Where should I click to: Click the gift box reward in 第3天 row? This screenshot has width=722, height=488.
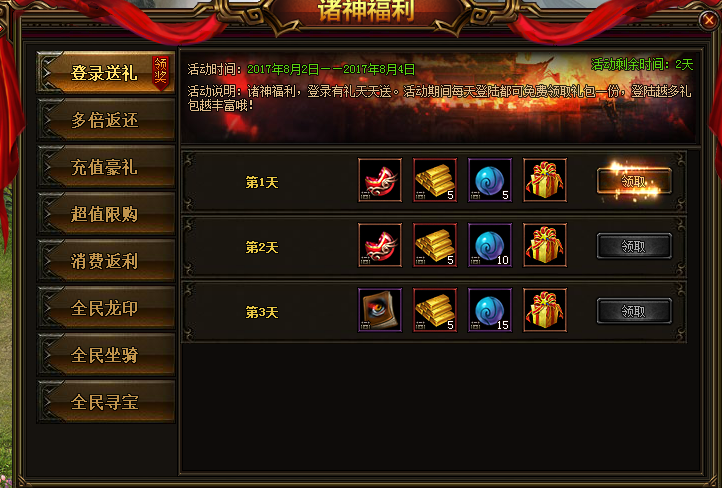pos(545,310)
